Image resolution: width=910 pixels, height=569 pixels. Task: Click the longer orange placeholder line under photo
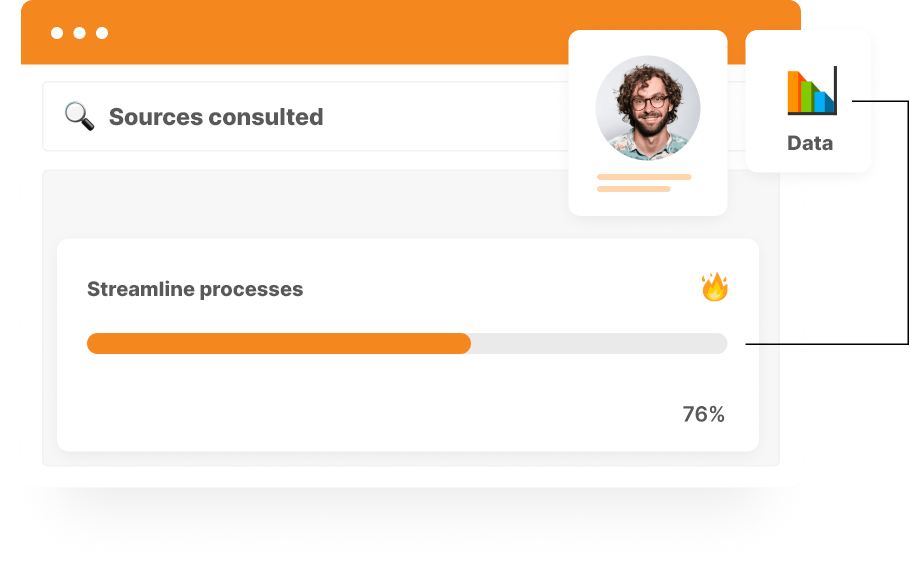tap(644, 177)
